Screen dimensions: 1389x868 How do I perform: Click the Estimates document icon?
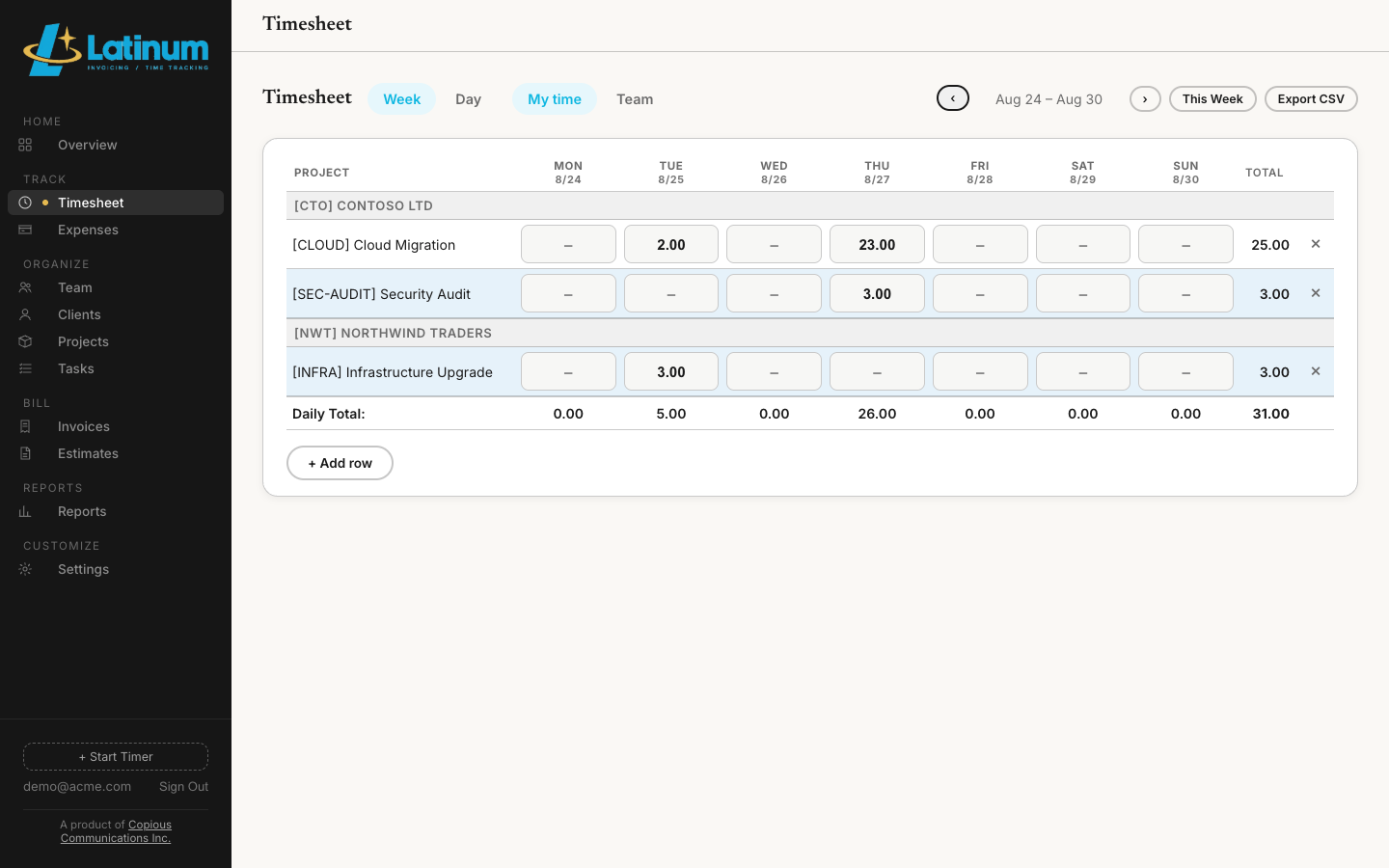pyautogui.click(x=25, y=453)
